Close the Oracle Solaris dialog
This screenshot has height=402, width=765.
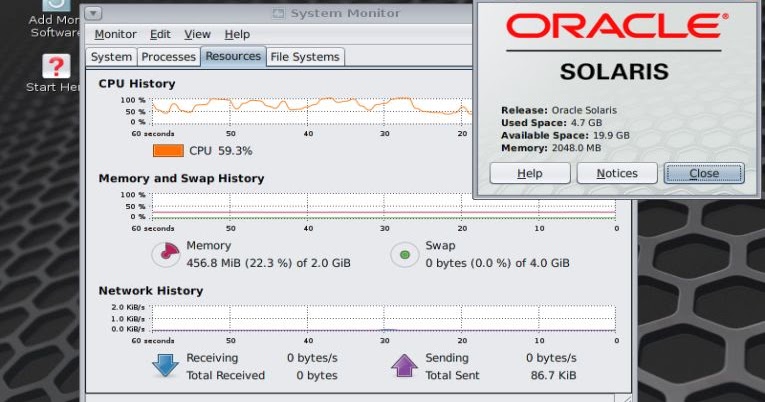[x=704, y=173]
